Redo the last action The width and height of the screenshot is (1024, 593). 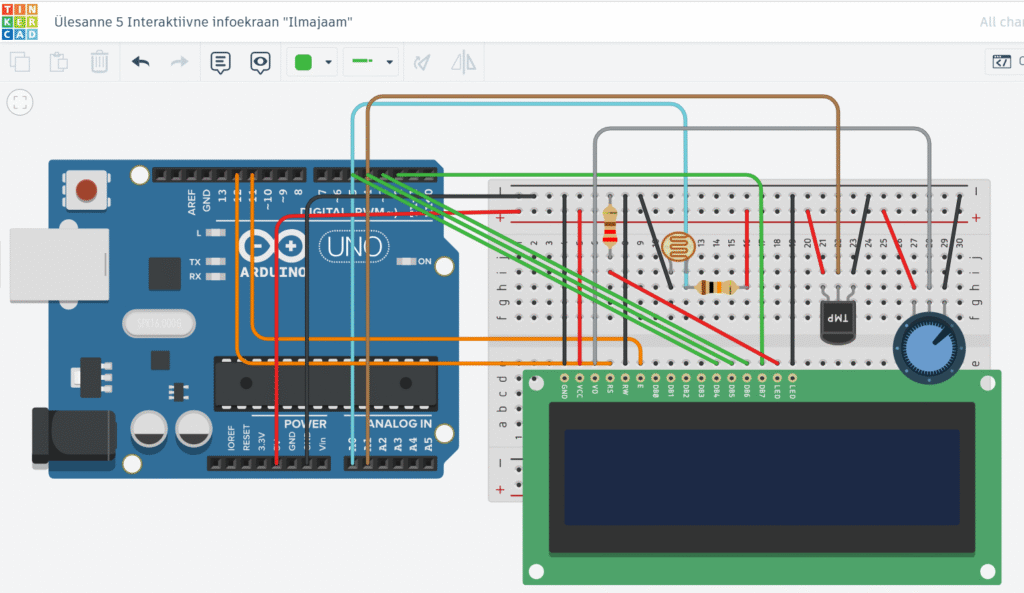click(x=179, y=62)
